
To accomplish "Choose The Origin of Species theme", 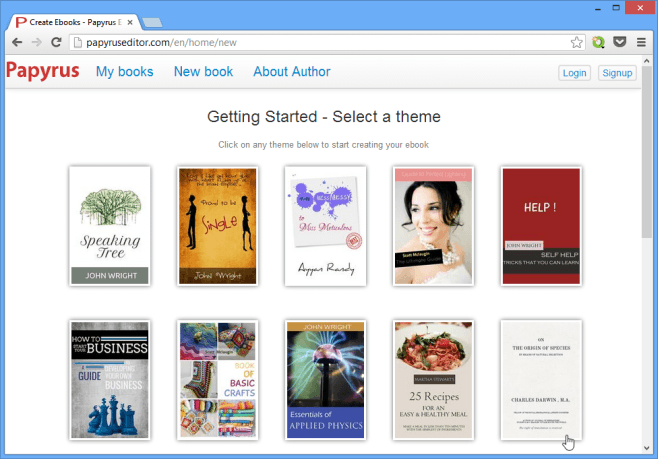I will click(x=541, y=380).
